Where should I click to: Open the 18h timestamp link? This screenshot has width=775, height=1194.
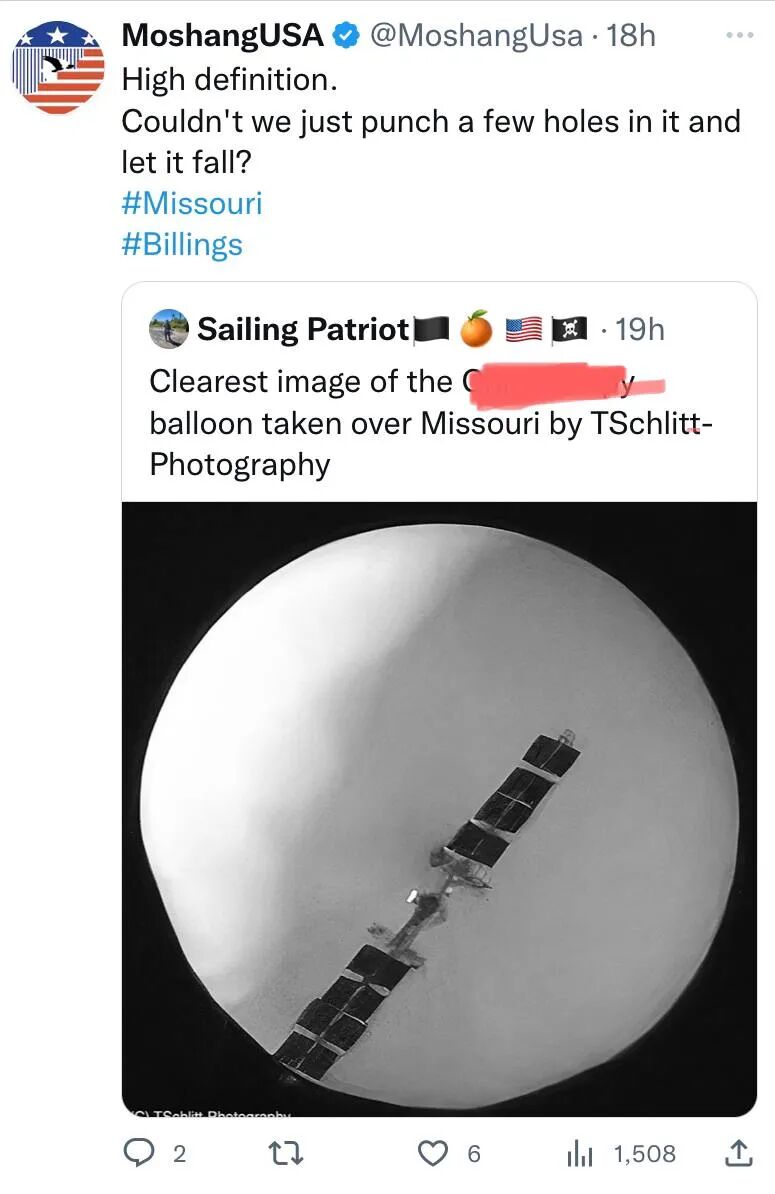coord(631,36)
